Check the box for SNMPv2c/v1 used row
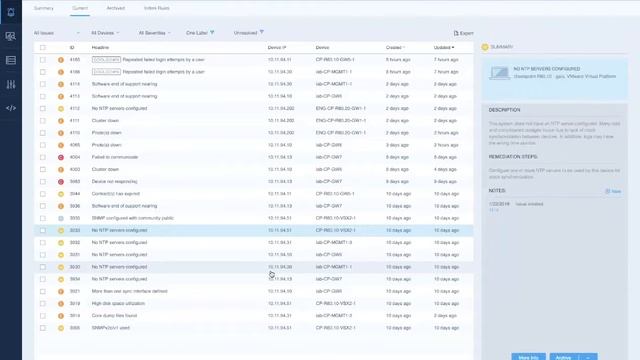This screenshot has height=360, width=640. 43,328
